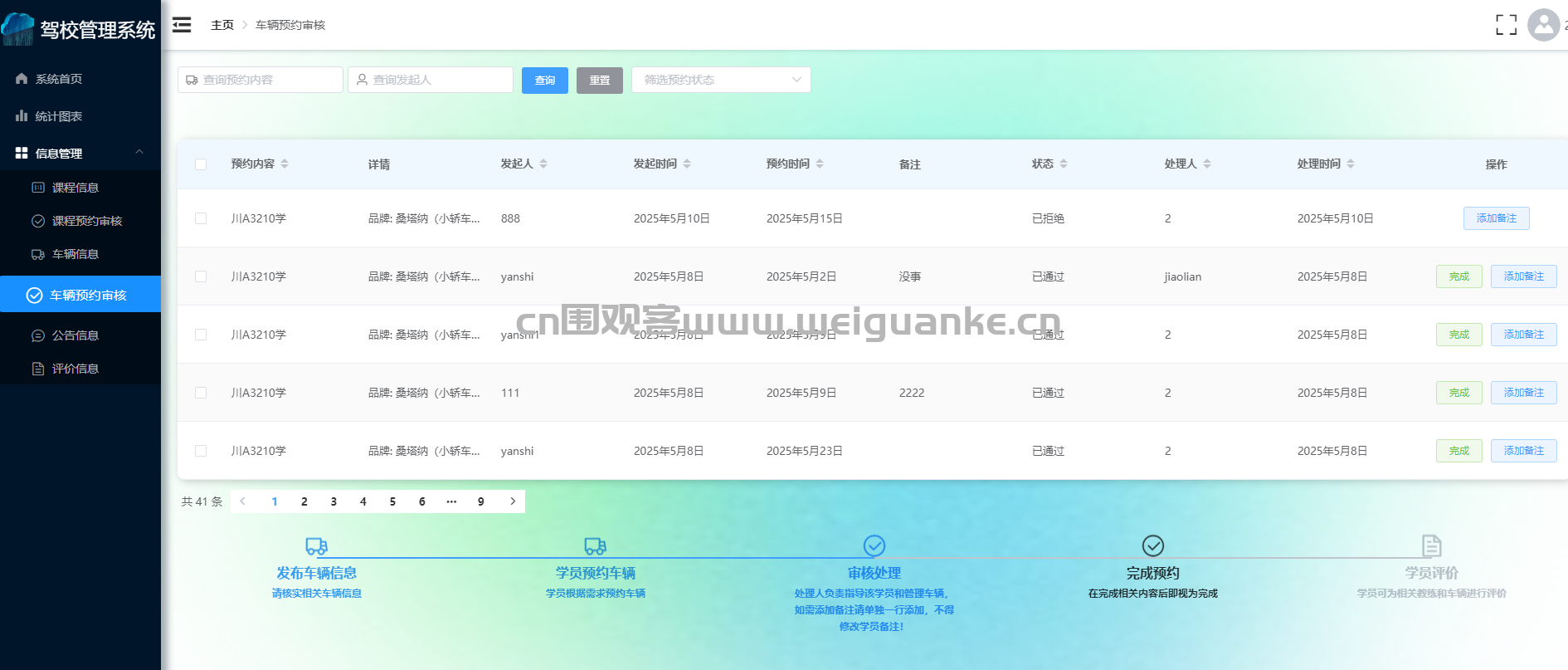Click 添加备注 in the 2222 remark row
The width and height of the screenshot is (1568, 670).
click(x=1524, y=393)
